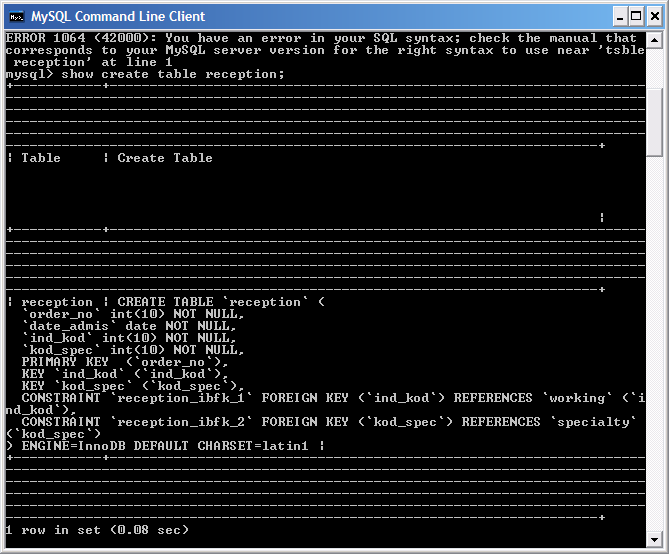Minimize the MySQL Command Line Client window
Viewport: 669px width, 554px height.
pos(620,17)
